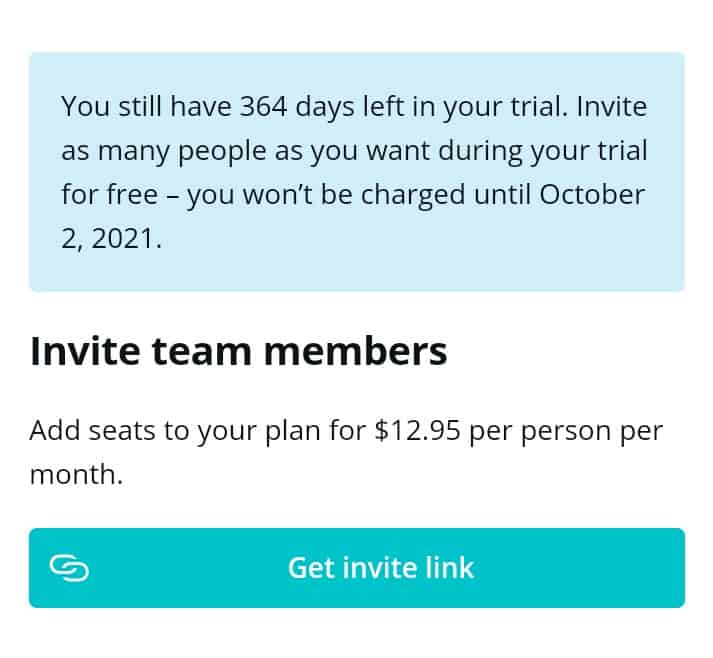This screenshot has height=658, width=713.
Task: Click the "2, 2021." date text
Action: pyautogui.click(x=111, y=238)
